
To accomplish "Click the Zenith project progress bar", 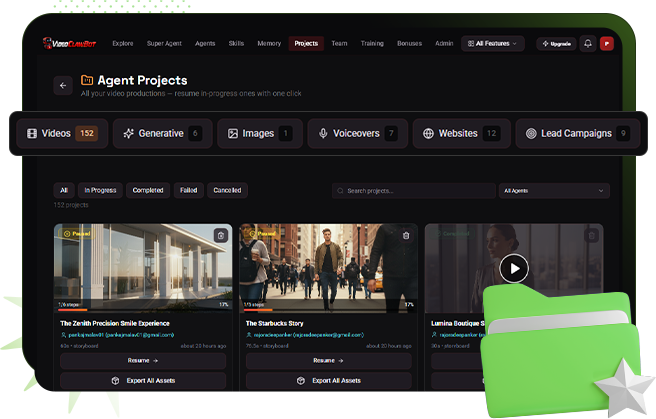I will coord(143,310).
